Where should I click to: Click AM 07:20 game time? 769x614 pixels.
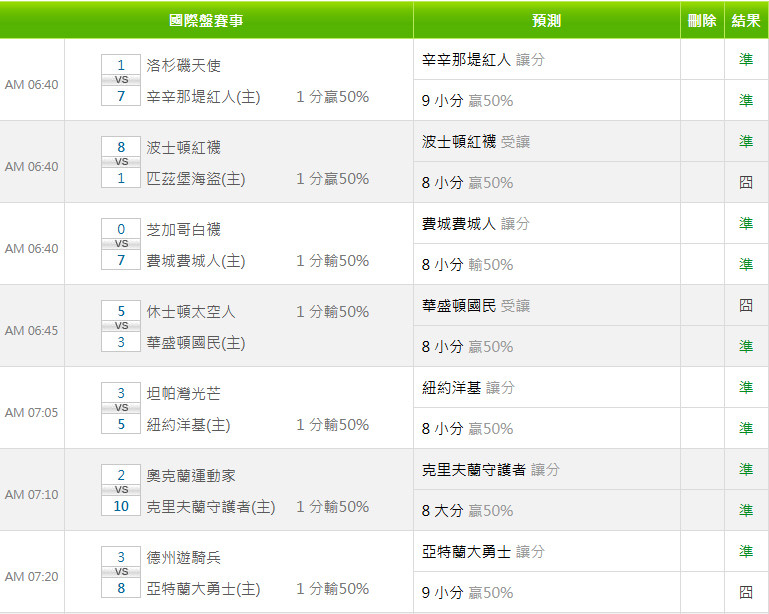(x=31, y=576)
